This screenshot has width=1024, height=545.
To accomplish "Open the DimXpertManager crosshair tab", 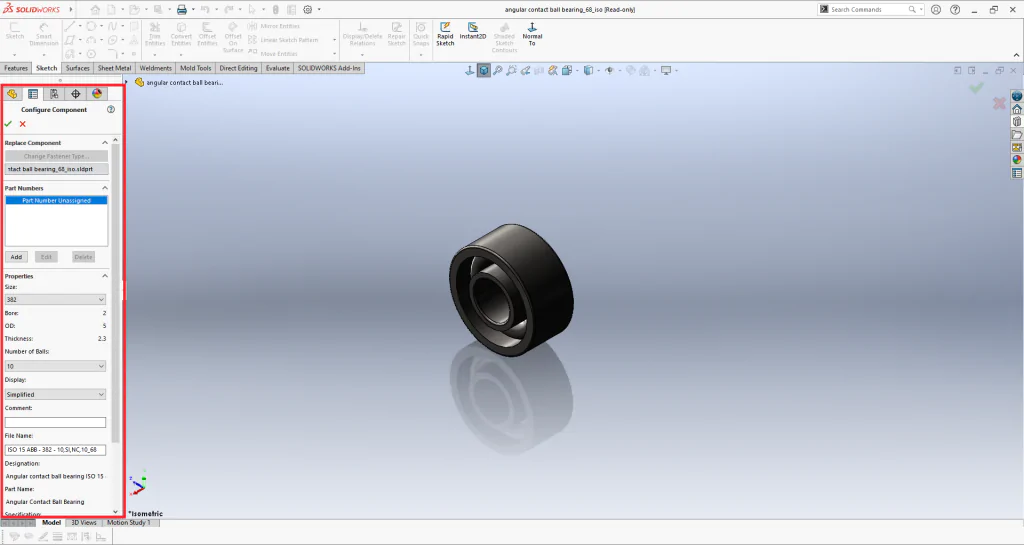I will (76, 94).
